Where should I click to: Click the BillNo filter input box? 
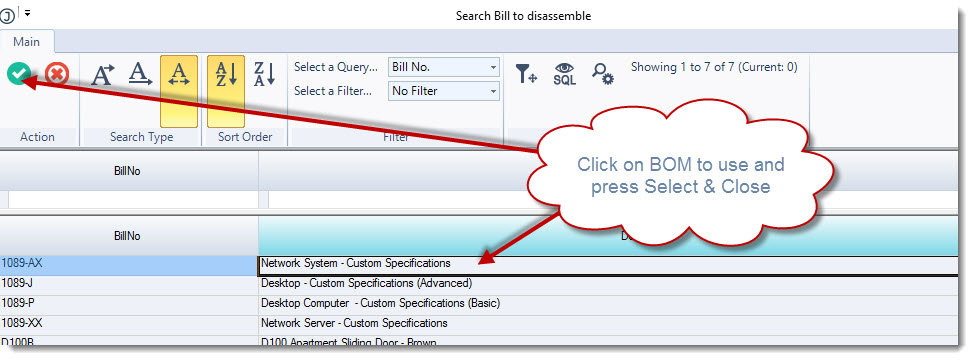click(132, 200)
